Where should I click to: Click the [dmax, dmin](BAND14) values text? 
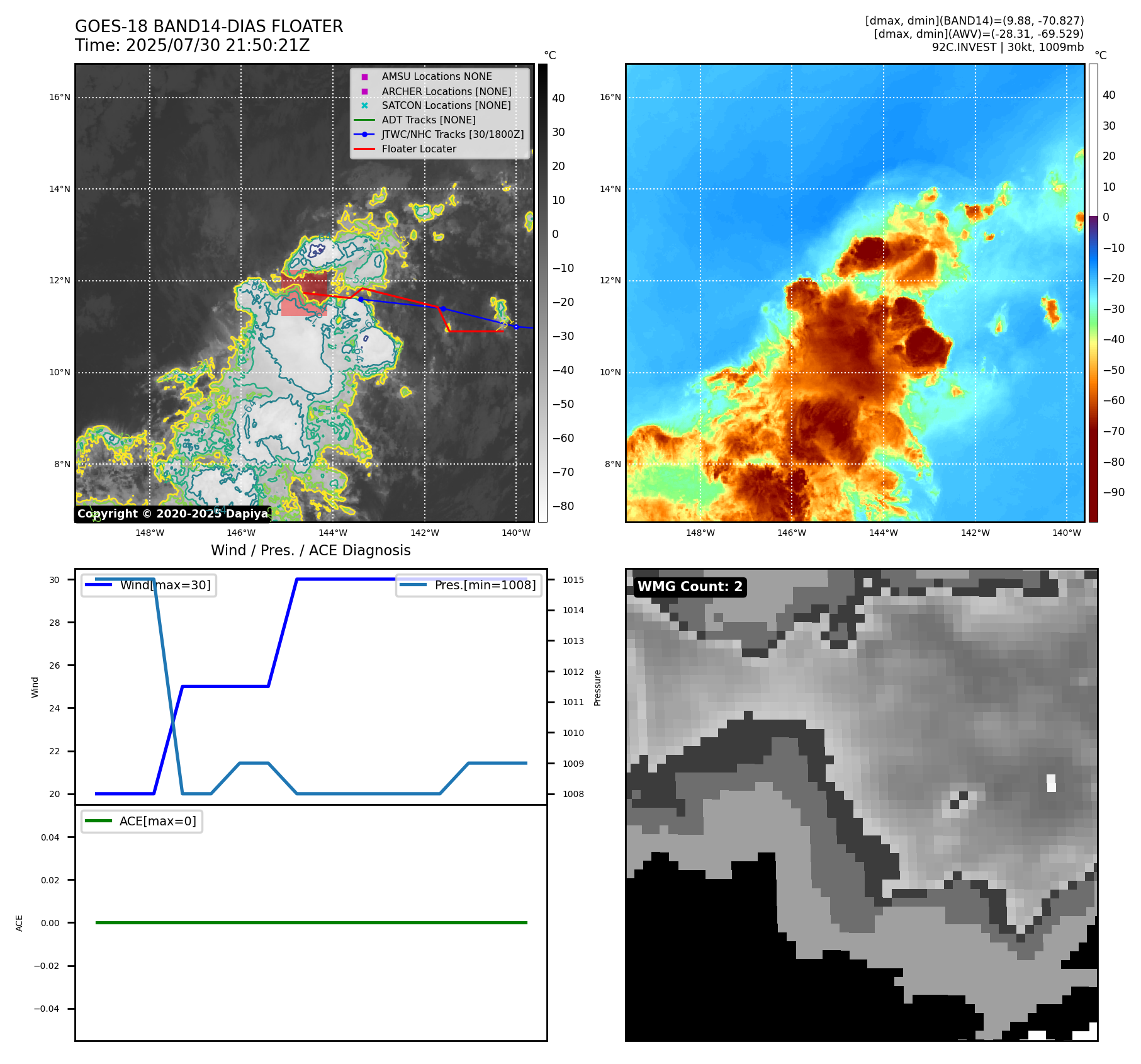[x=974, y=21]
